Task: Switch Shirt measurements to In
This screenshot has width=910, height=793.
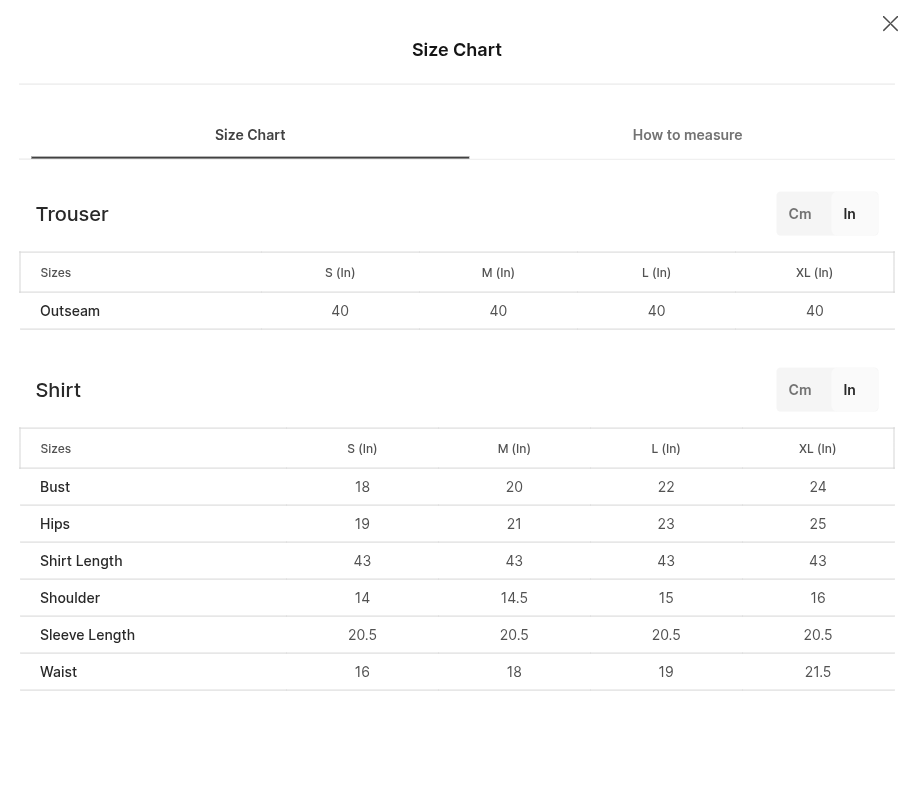Action: pos(849,390)
